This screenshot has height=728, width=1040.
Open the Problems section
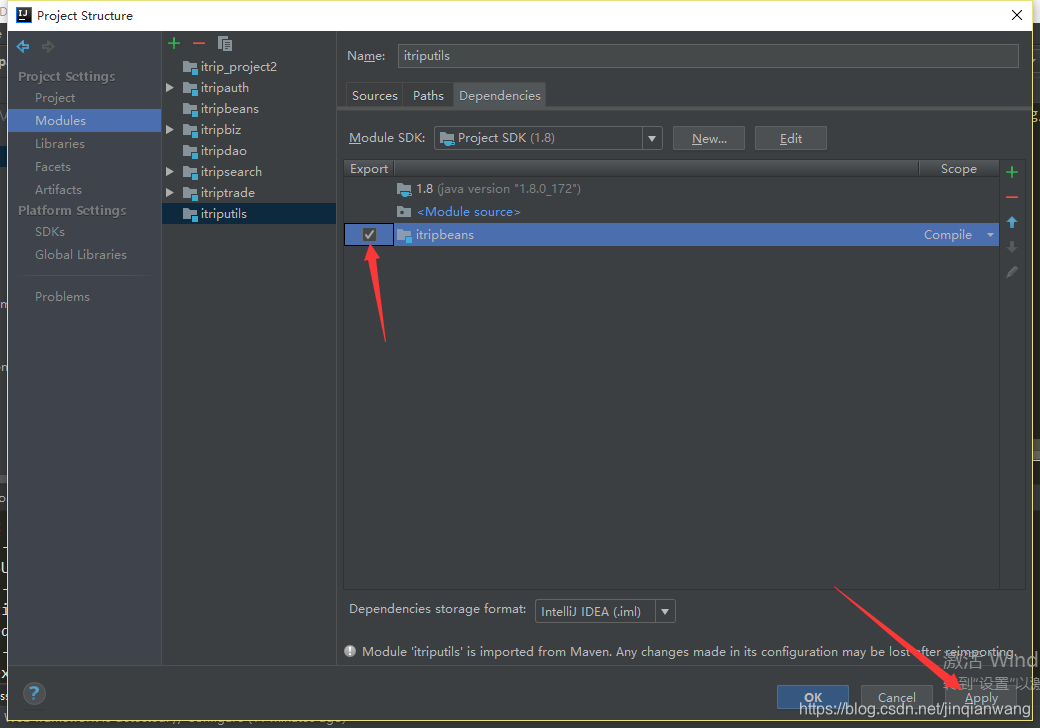(x=62, y=297)
